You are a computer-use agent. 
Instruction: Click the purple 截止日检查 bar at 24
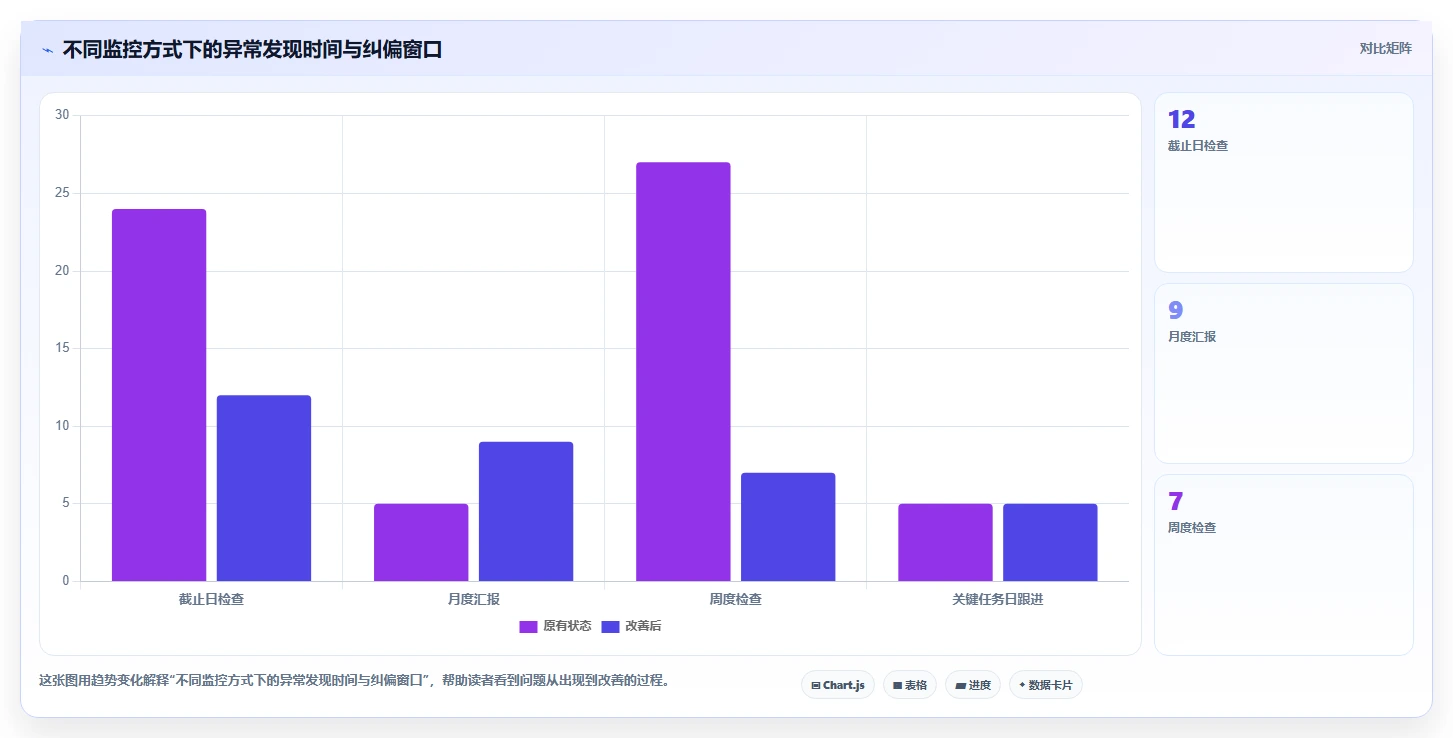pyautogui.click(x=159, y=395)
